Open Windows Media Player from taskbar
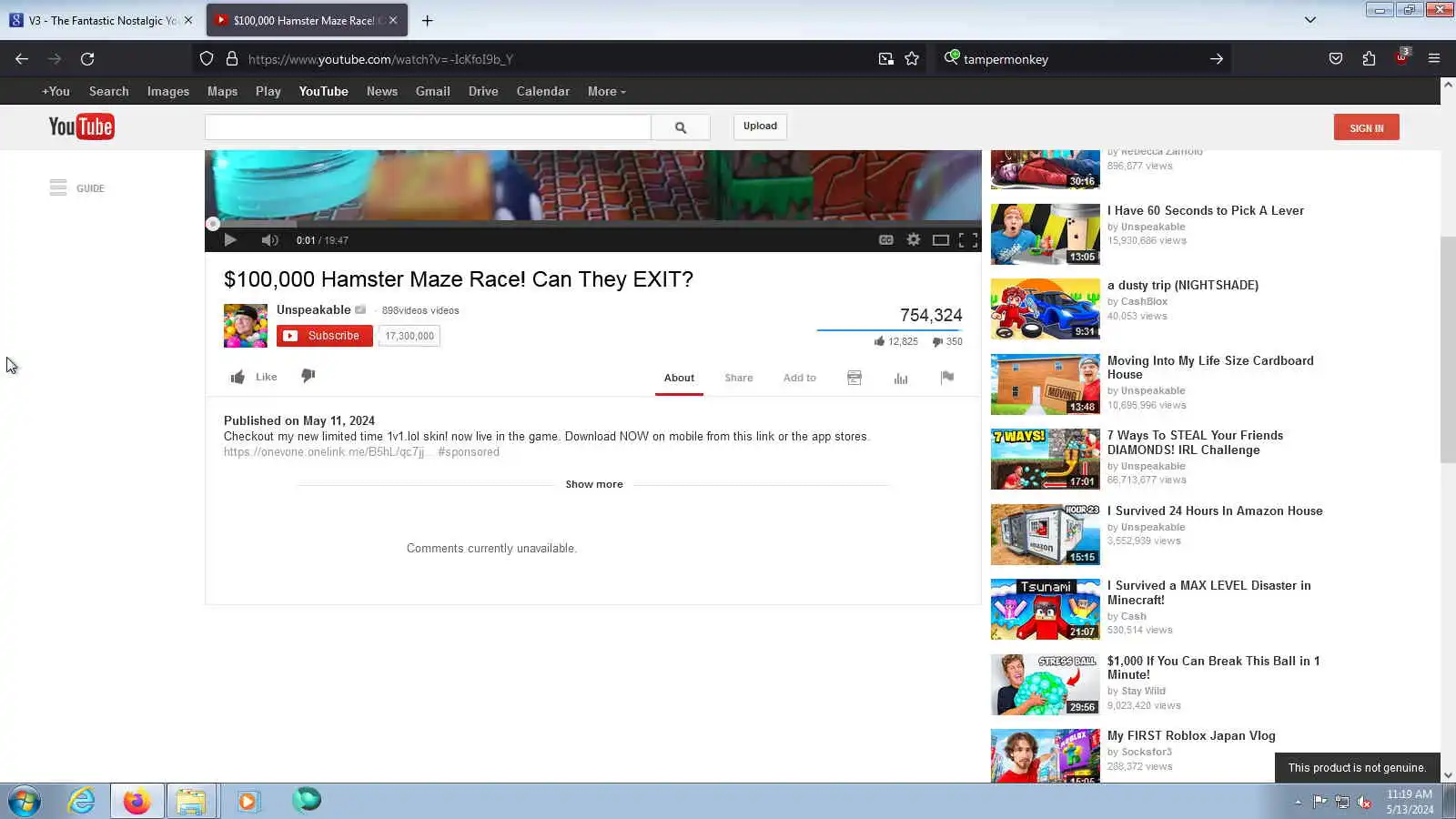This screenshot has width=1456, height=819. (x=248, y=802)
